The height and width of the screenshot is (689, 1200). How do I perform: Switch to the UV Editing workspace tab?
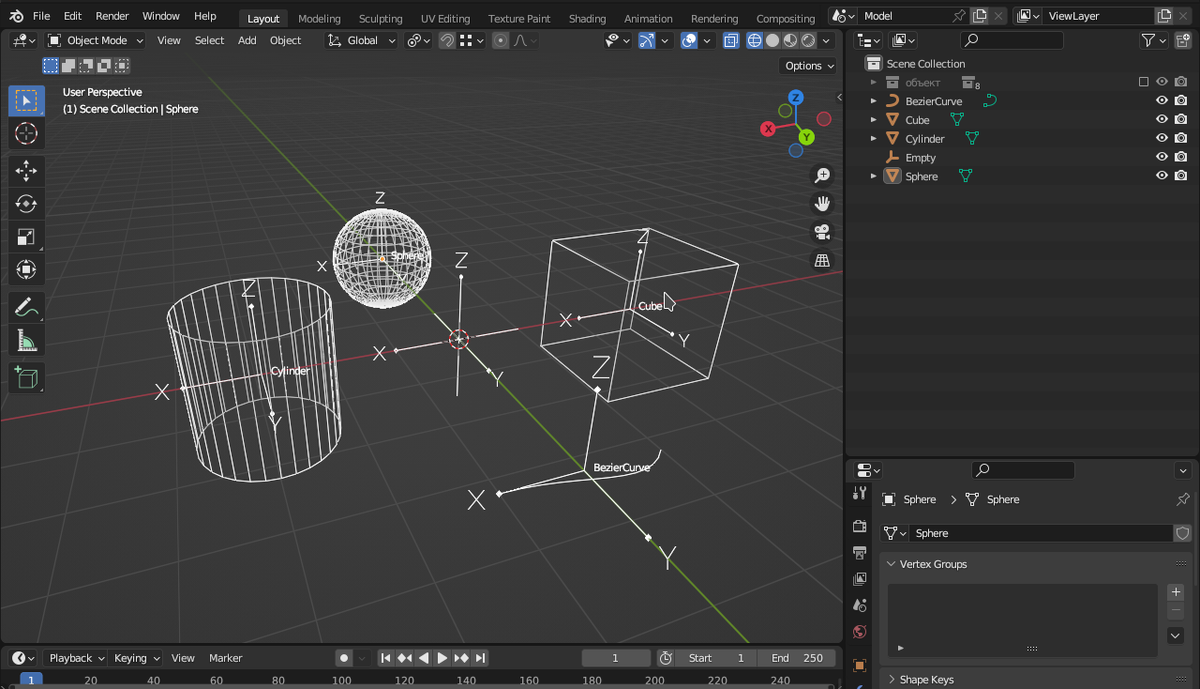click(445, 18)
